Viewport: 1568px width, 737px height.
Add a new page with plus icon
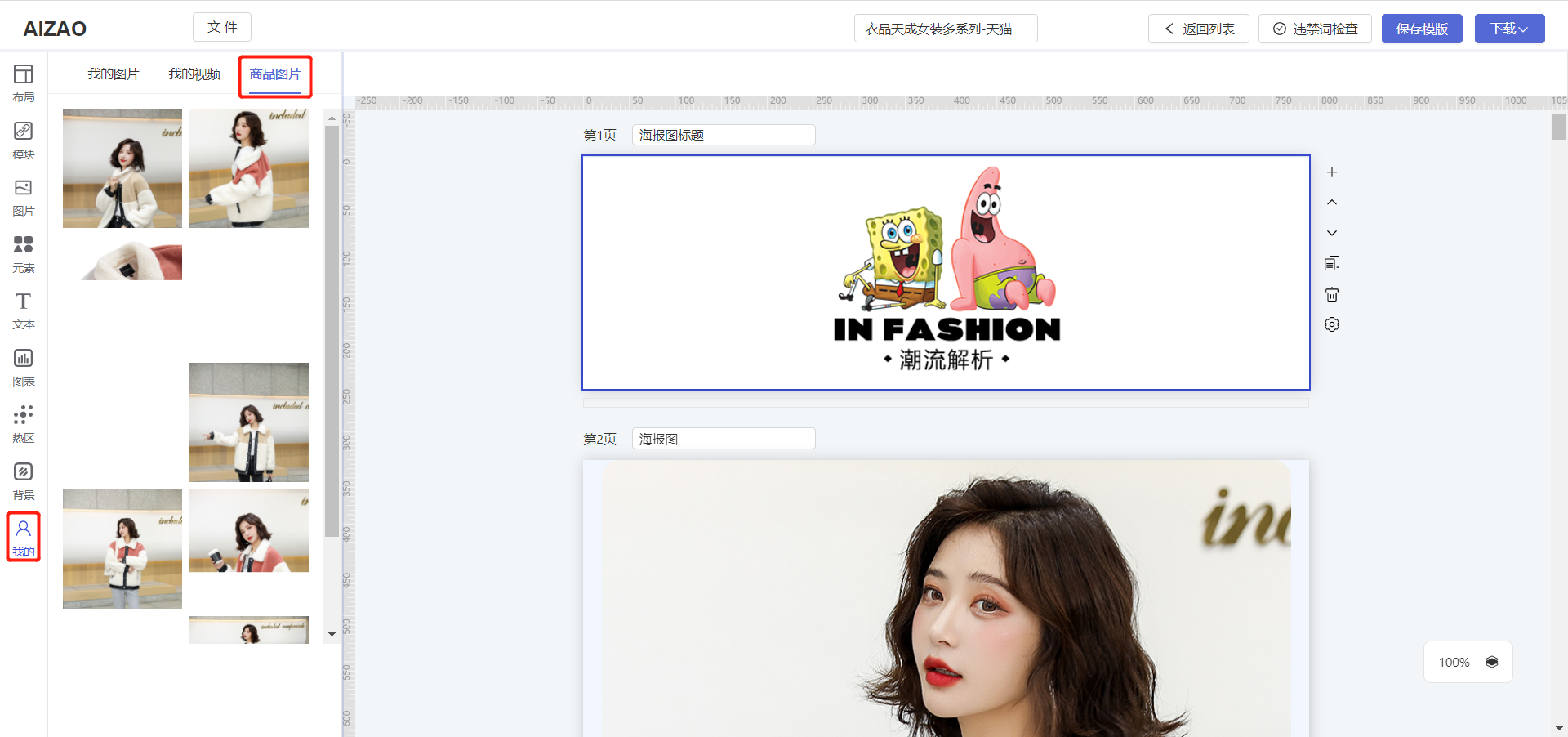(1332, 172)
